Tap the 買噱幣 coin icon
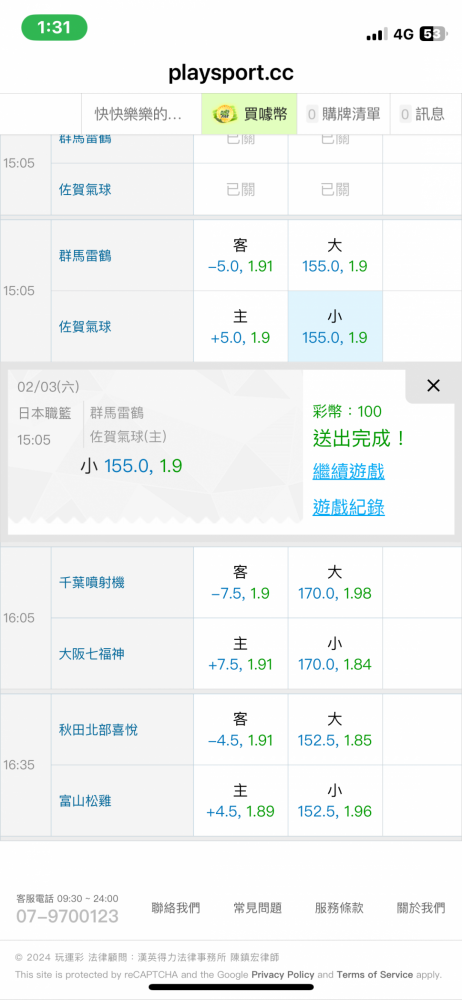 (x=224, y=114)
